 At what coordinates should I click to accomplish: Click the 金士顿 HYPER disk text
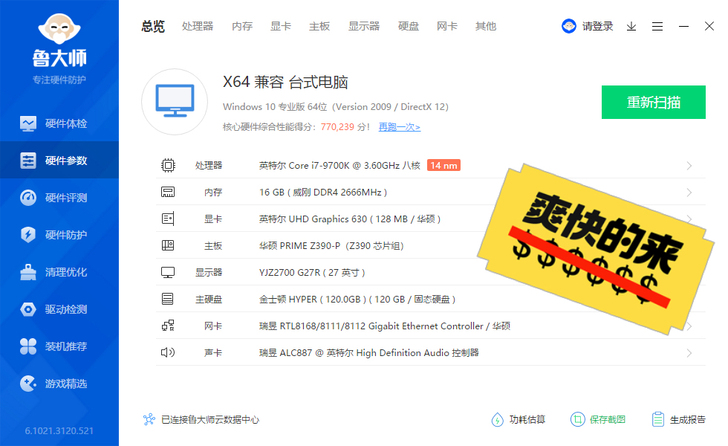[x=357, y=299]
